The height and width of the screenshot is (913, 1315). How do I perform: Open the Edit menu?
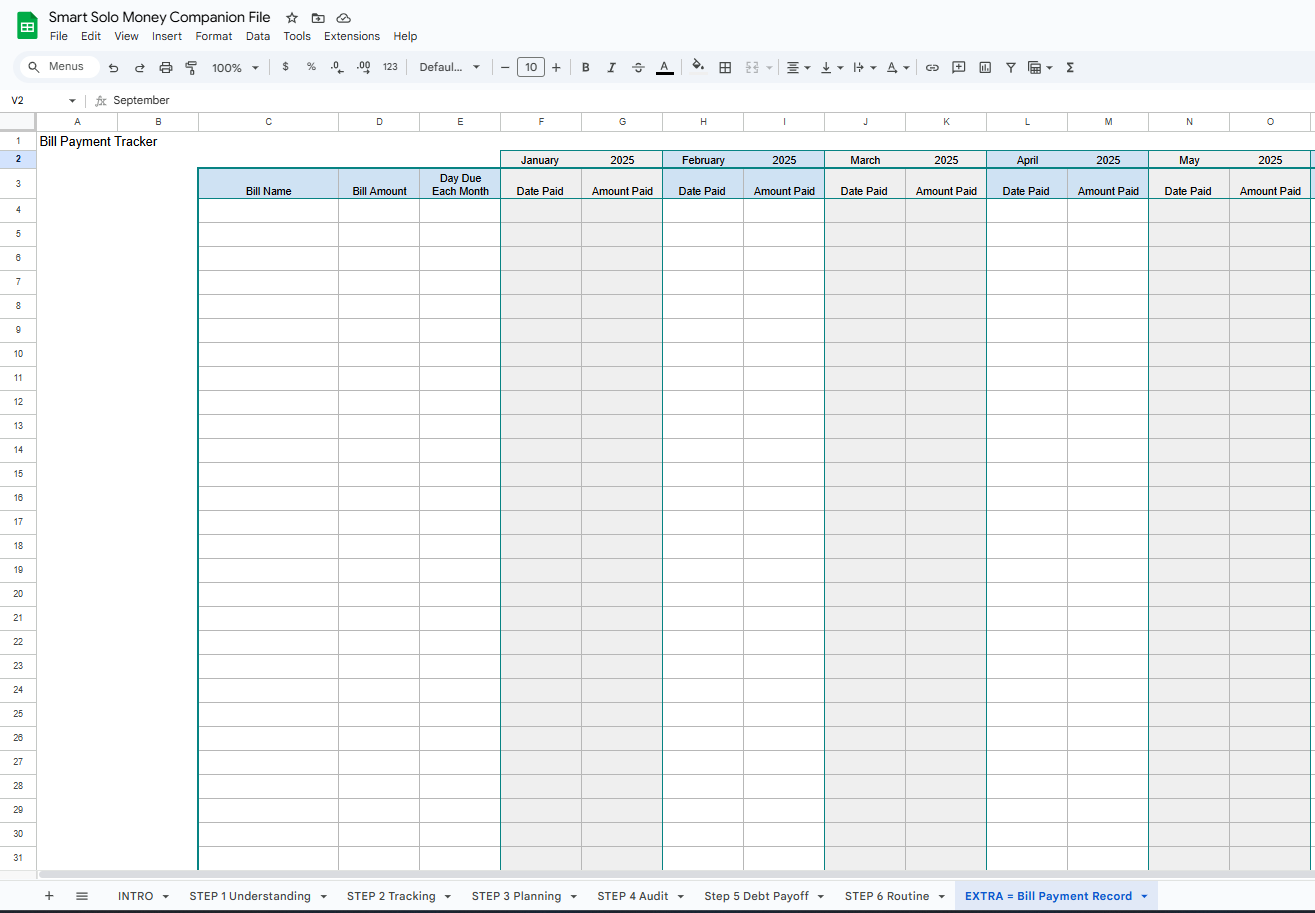(x=91, y=36)
